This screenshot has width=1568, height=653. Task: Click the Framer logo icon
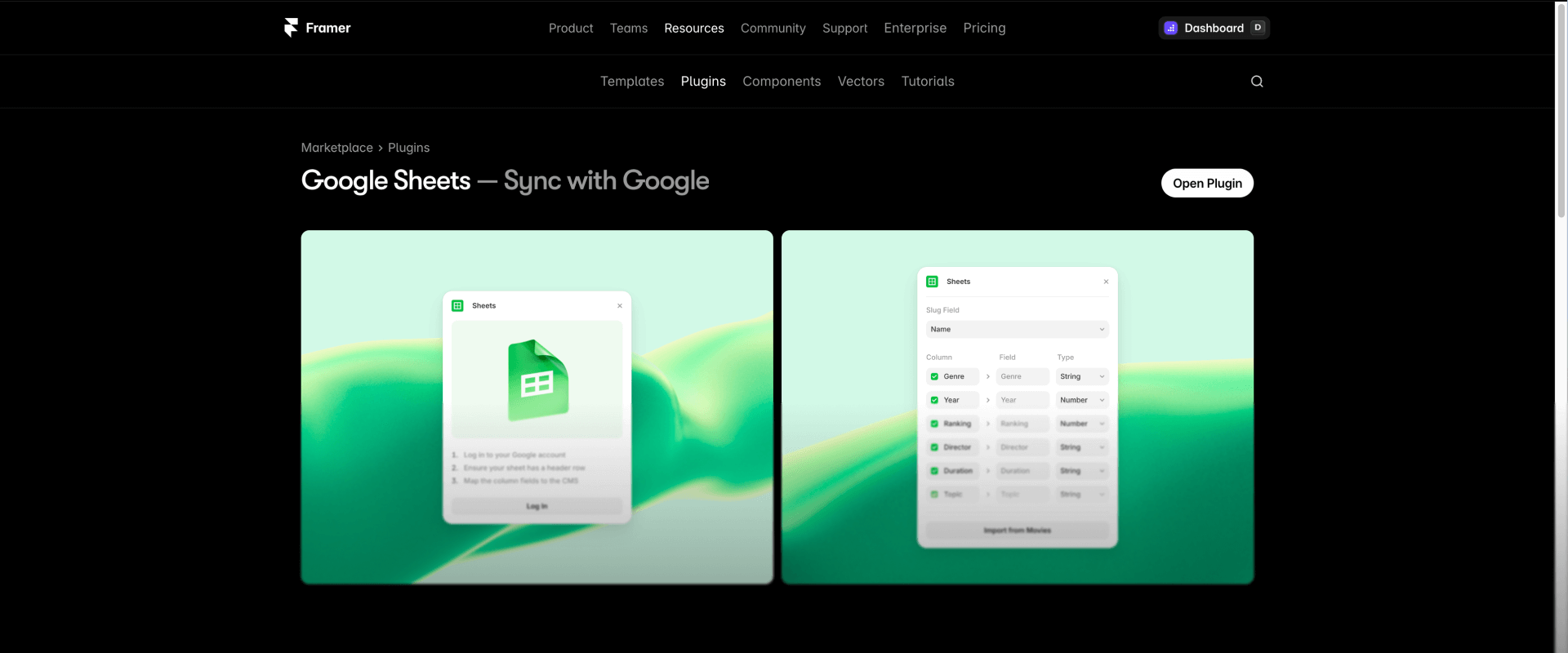(291, 28)
